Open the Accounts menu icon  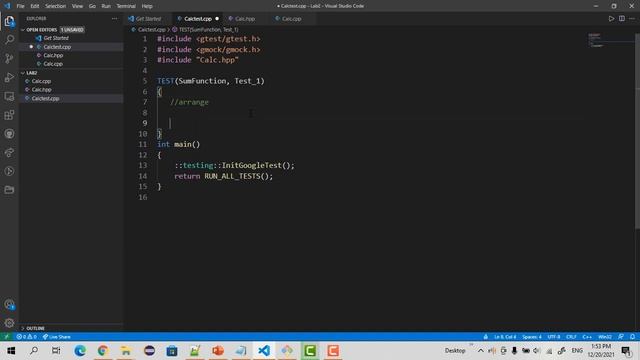[9, 304]
